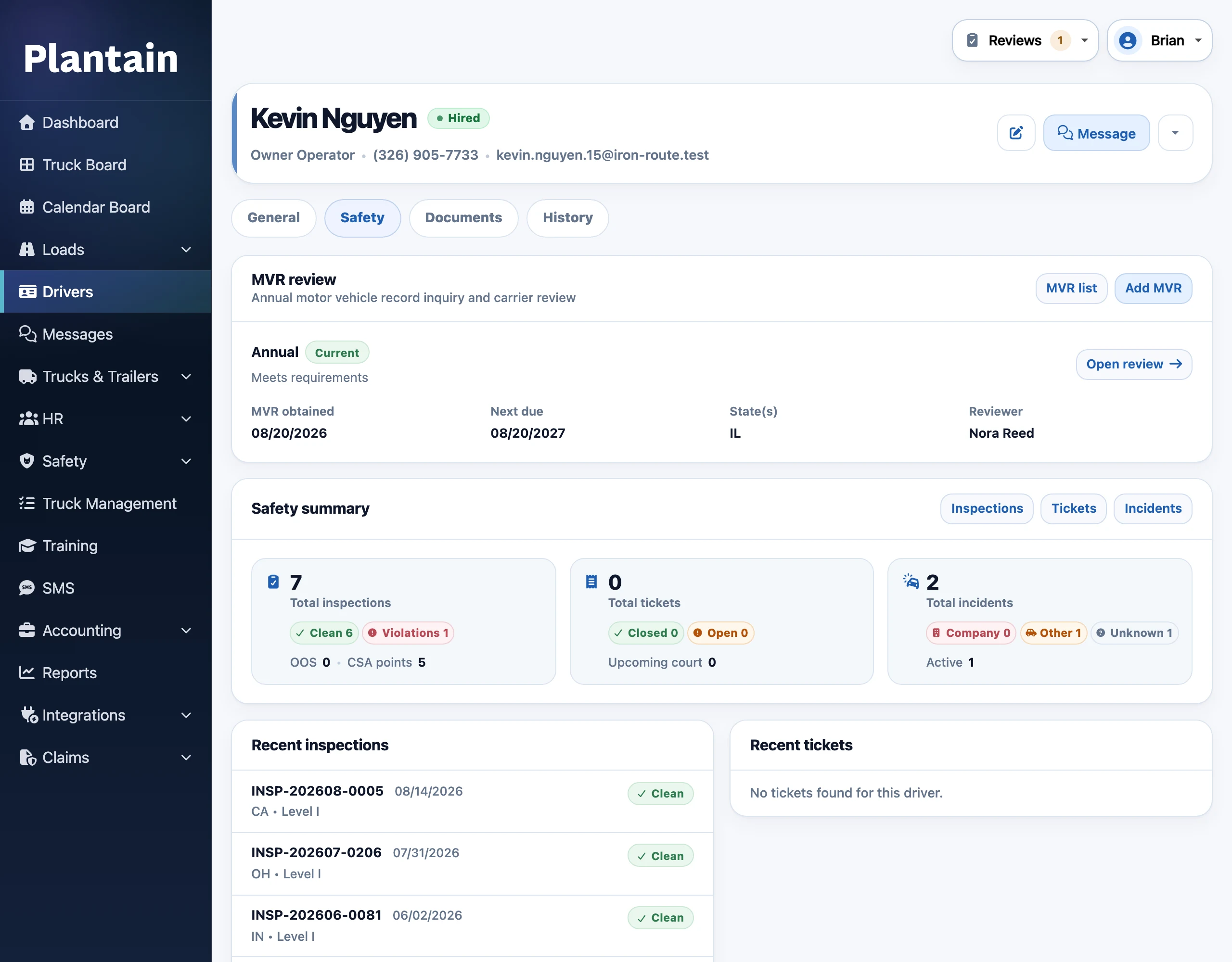The width and height of the screenshot is (1232, 962).
Task: Go to the History tab
Action: [567, 218]
